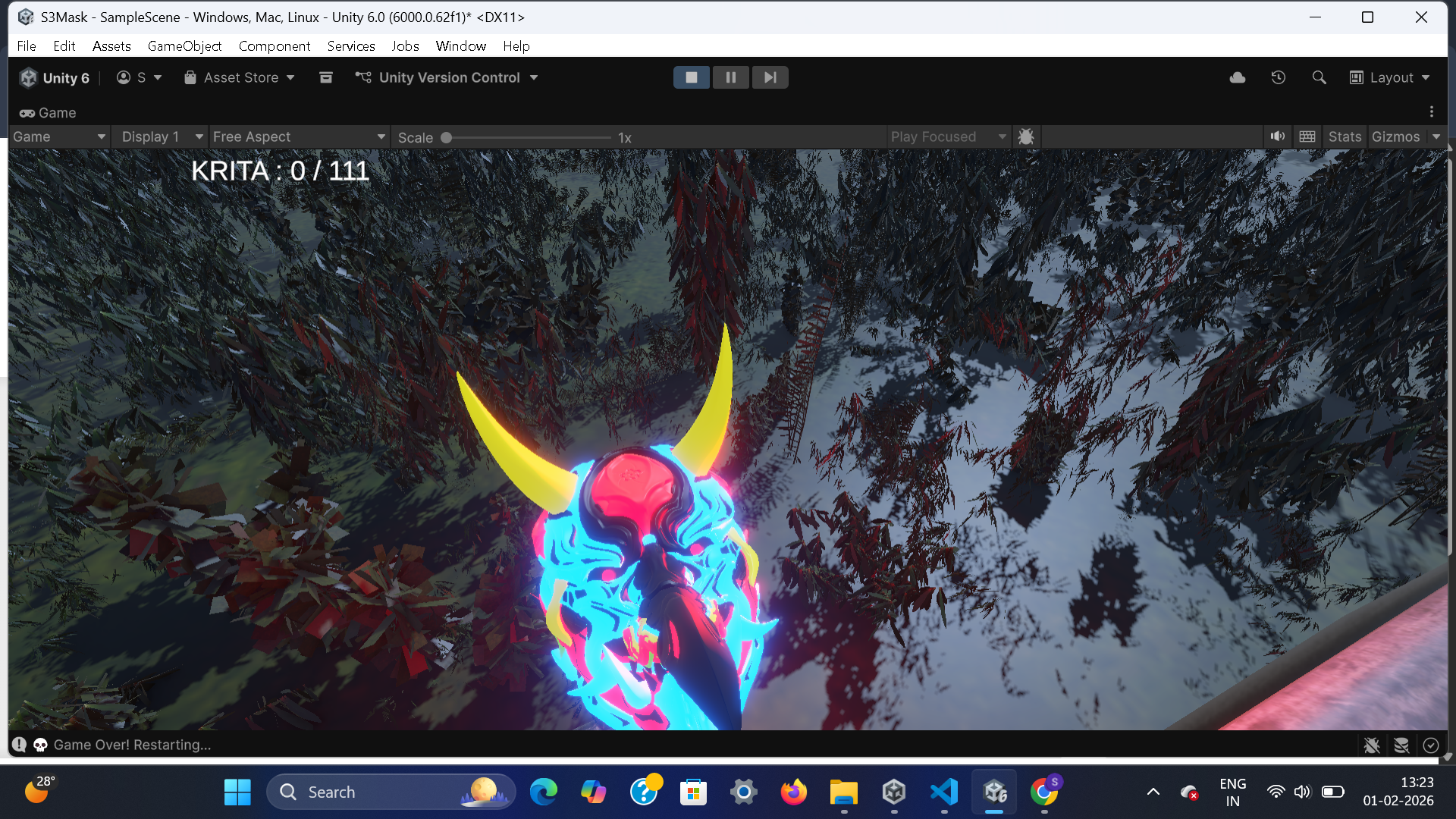Open Unity Version Control button
1456x819 pixels.
447,77
